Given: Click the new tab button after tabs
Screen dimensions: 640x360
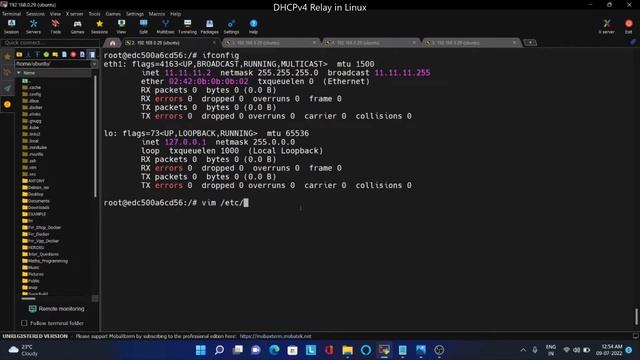Looking at the screenshot, I should (x=530, y=42).
